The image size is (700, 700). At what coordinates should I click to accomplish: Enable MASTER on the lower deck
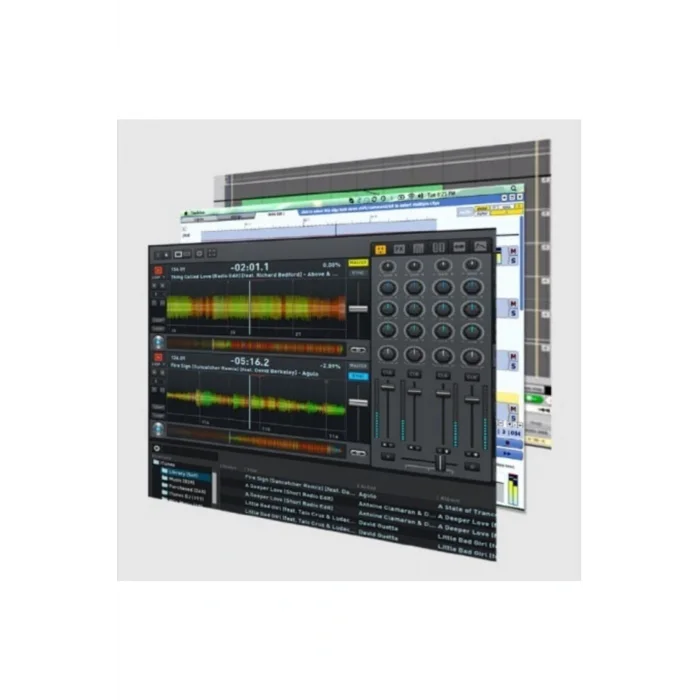[358, 366]
